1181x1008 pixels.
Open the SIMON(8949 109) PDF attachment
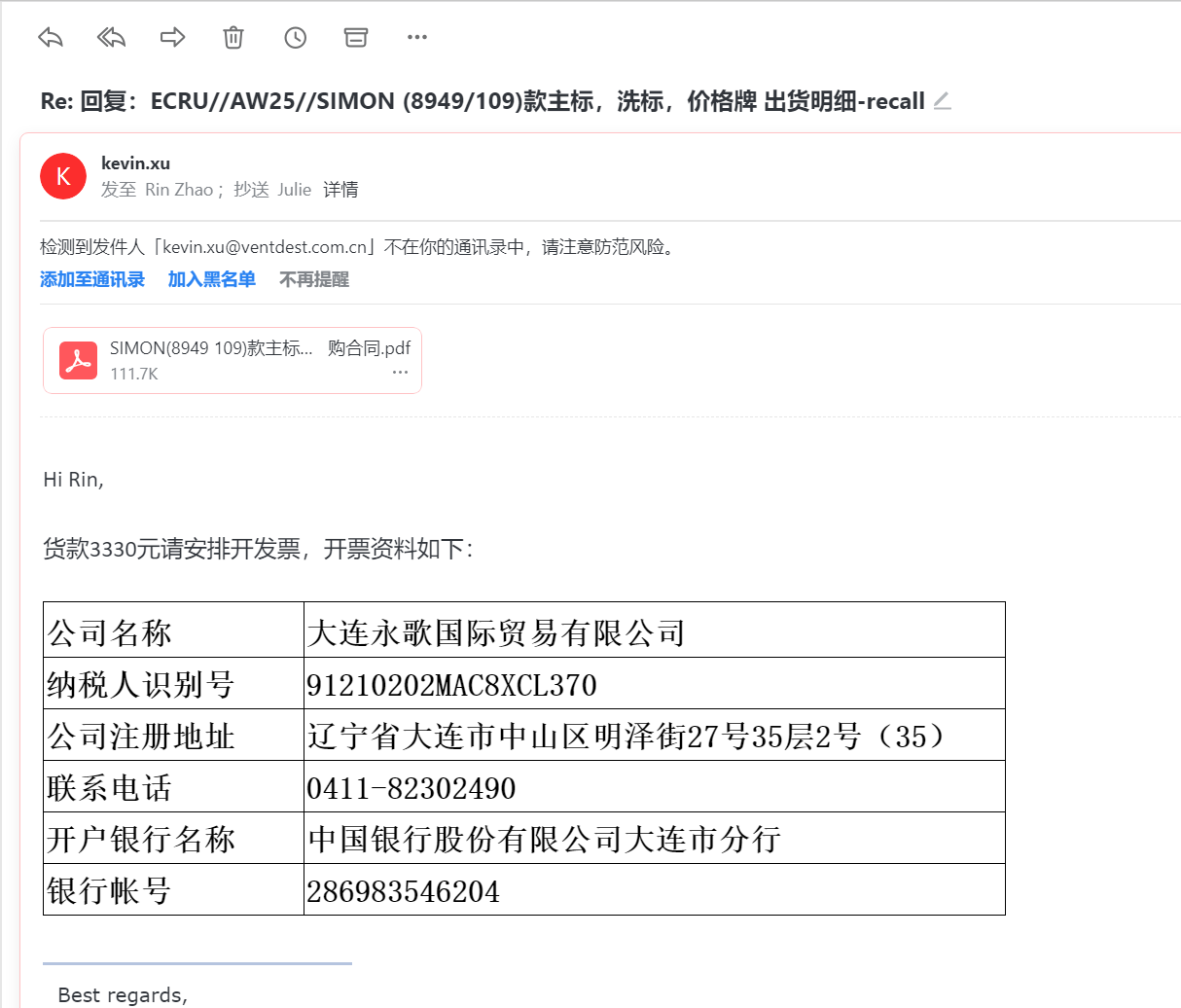pyautogui.click(x=260, y=348)
